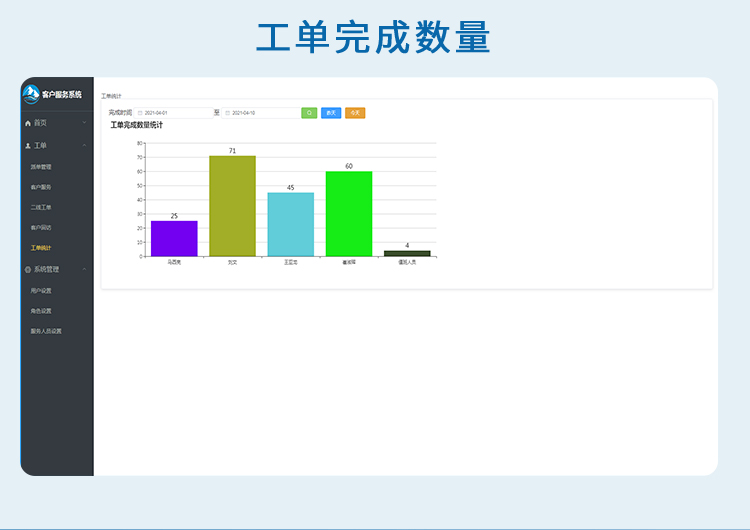750x530 pixels.
Task: Click the bright green bar valued 60
Action: 348,214
